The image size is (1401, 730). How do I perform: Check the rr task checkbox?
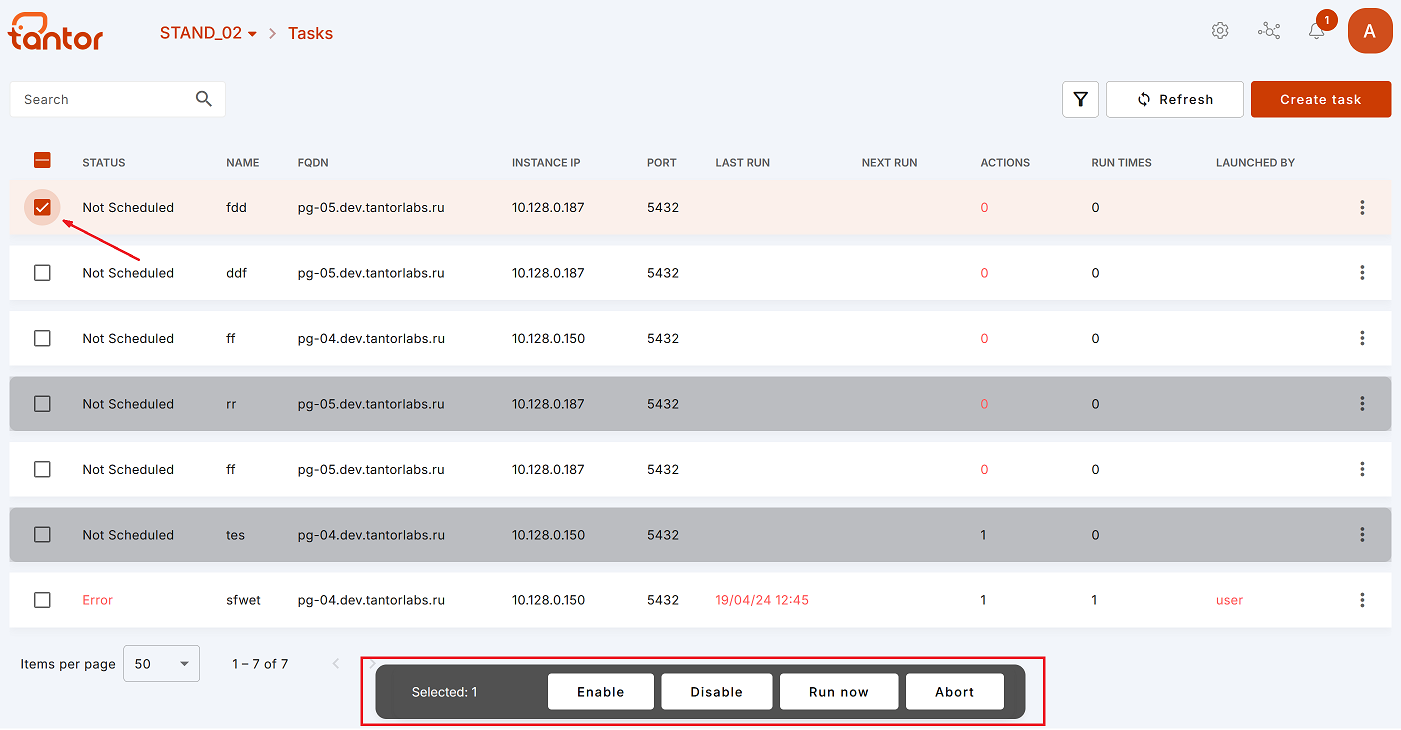tap(42, 404)
